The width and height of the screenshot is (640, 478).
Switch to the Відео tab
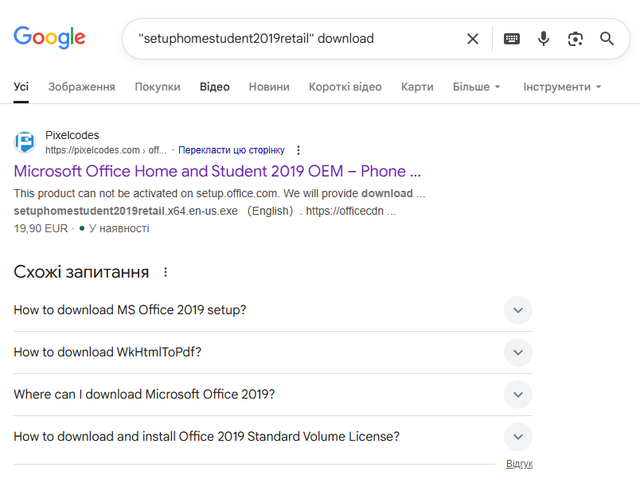(214, 87)
